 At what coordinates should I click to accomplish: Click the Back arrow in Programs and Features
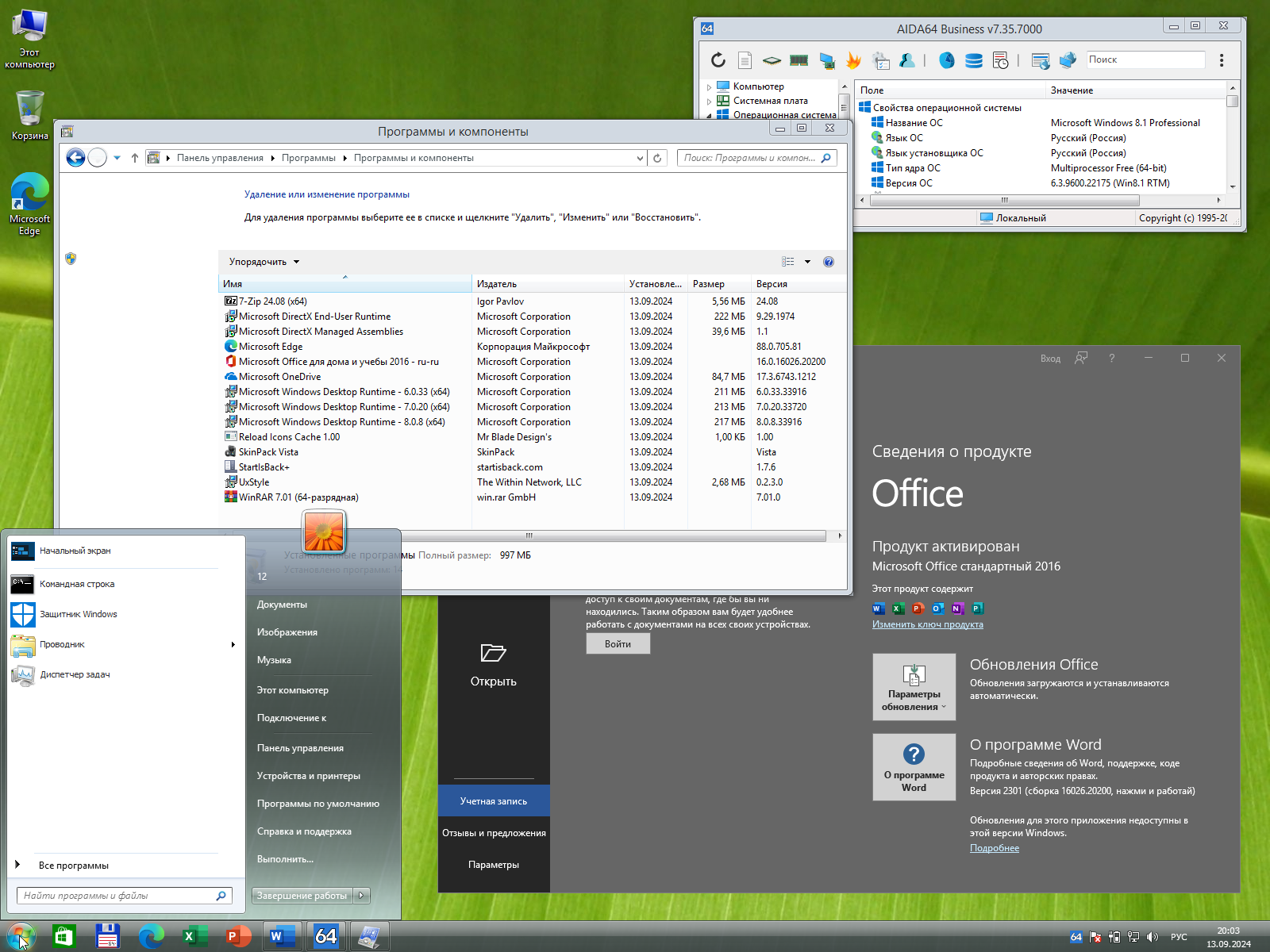tap(75, 158)
